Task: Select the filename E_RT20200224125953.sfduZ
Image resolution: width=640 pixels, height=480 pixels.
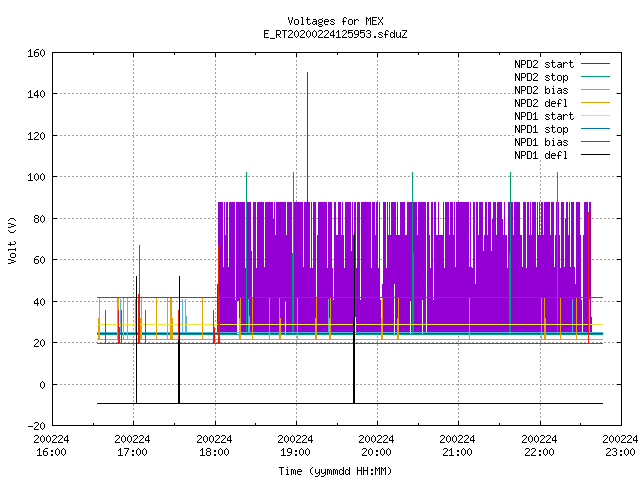Action: [335, 34]
